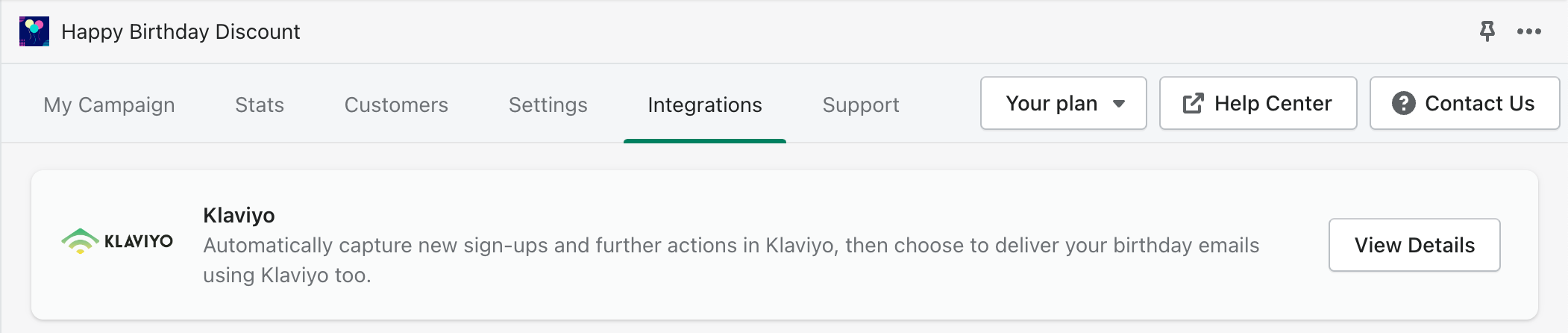
Task: Click the Happy Birthday Discount title text
Action: point(181,31)
